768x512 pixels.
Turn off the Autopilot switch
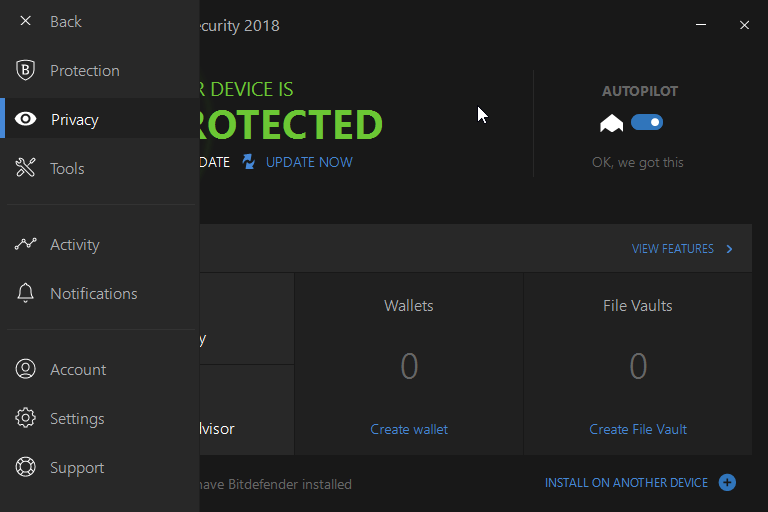point(647,122)
